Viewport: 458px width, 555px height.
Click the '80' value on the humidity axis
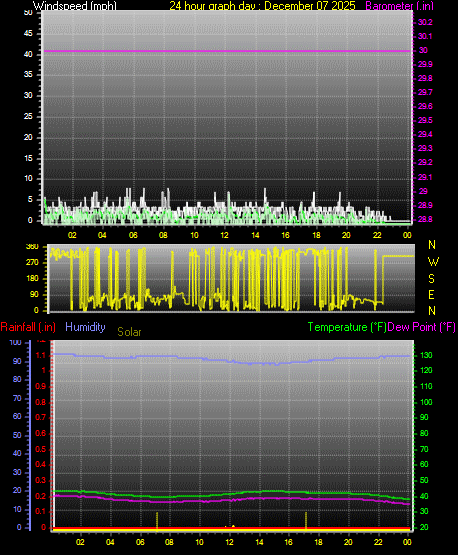coord(17,379)
